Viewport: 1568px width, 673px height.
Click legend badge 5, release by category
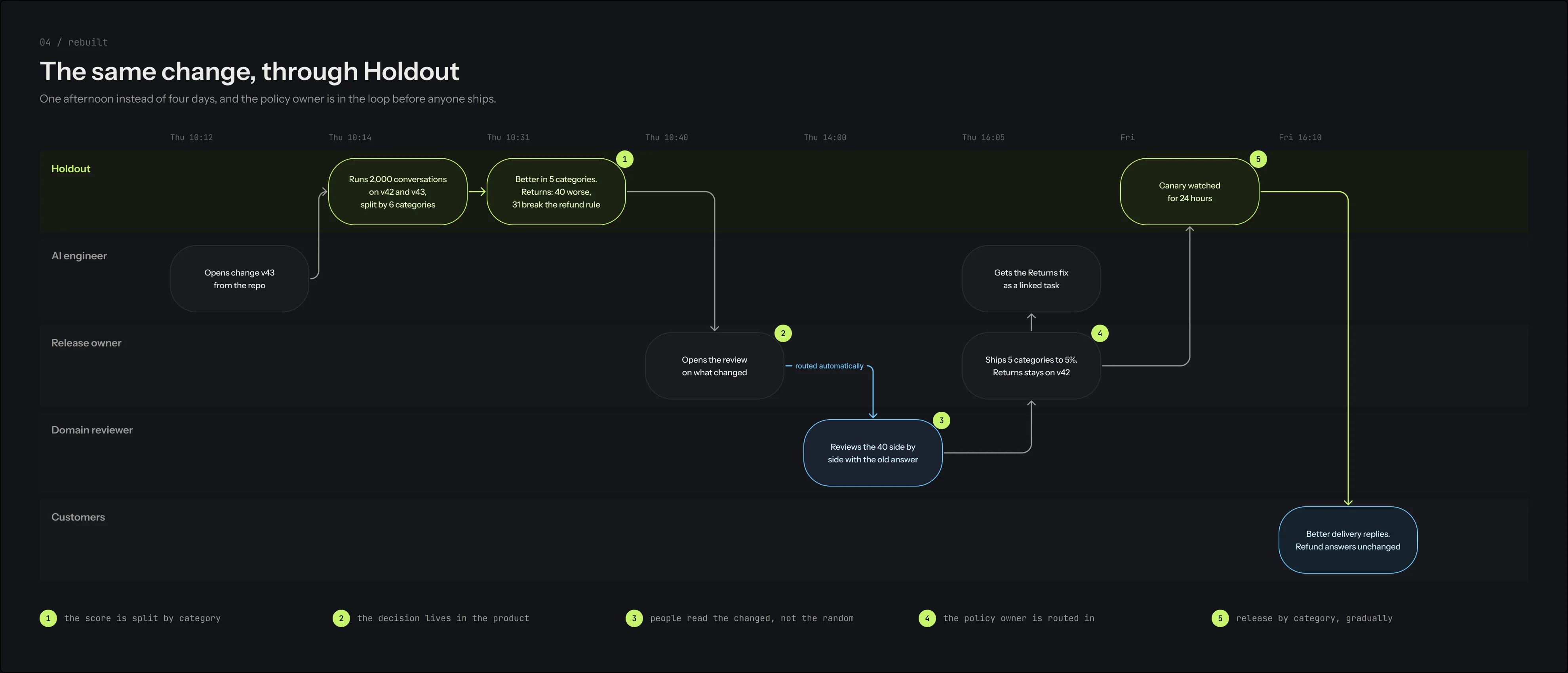tap(1220, 618)
